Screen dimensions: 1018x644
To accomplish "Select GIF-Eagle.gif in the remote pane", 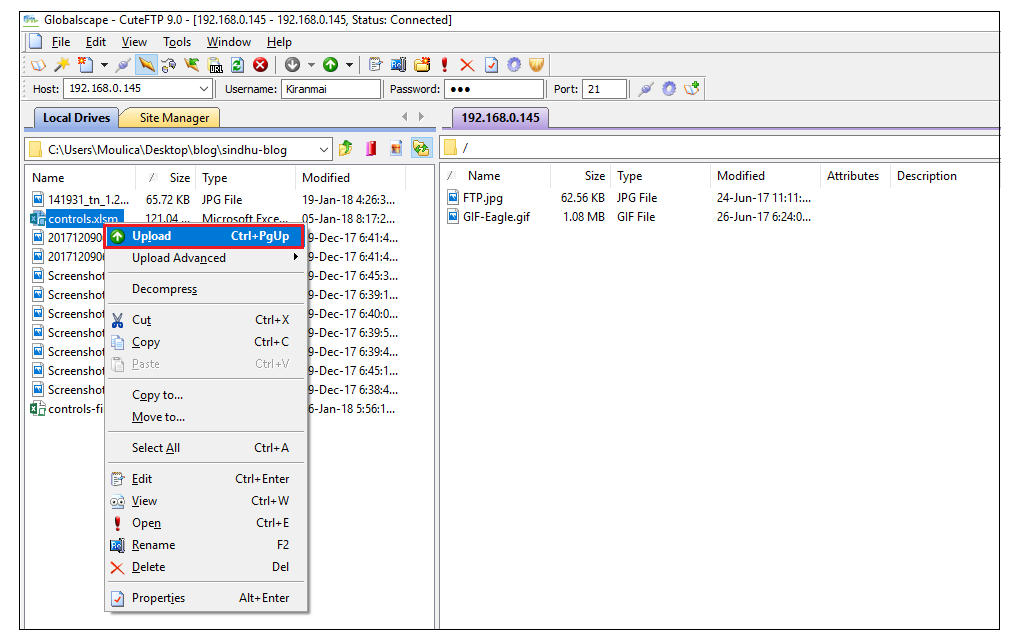I will (496, 217).
